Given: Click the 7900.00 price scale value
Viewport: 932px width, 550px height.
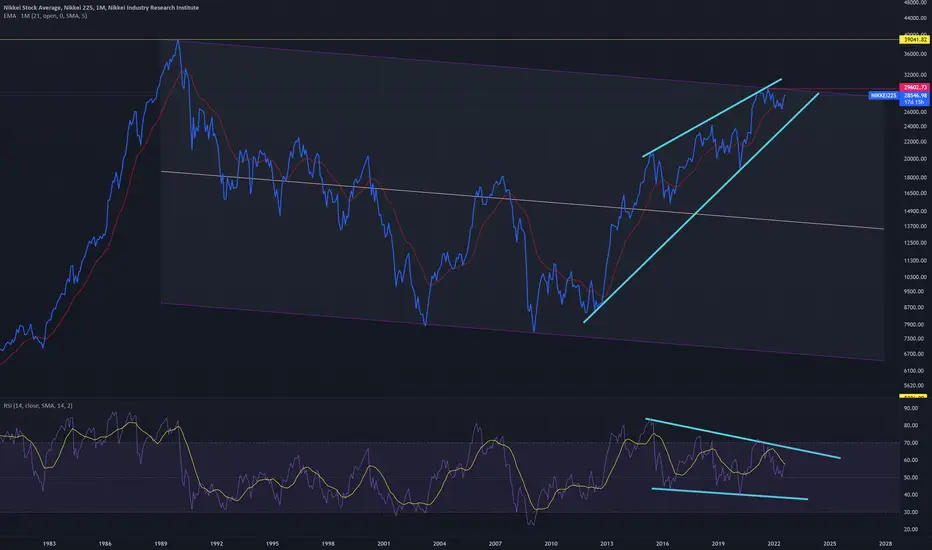Looking at the screenshot, I should tap(915, 325).
